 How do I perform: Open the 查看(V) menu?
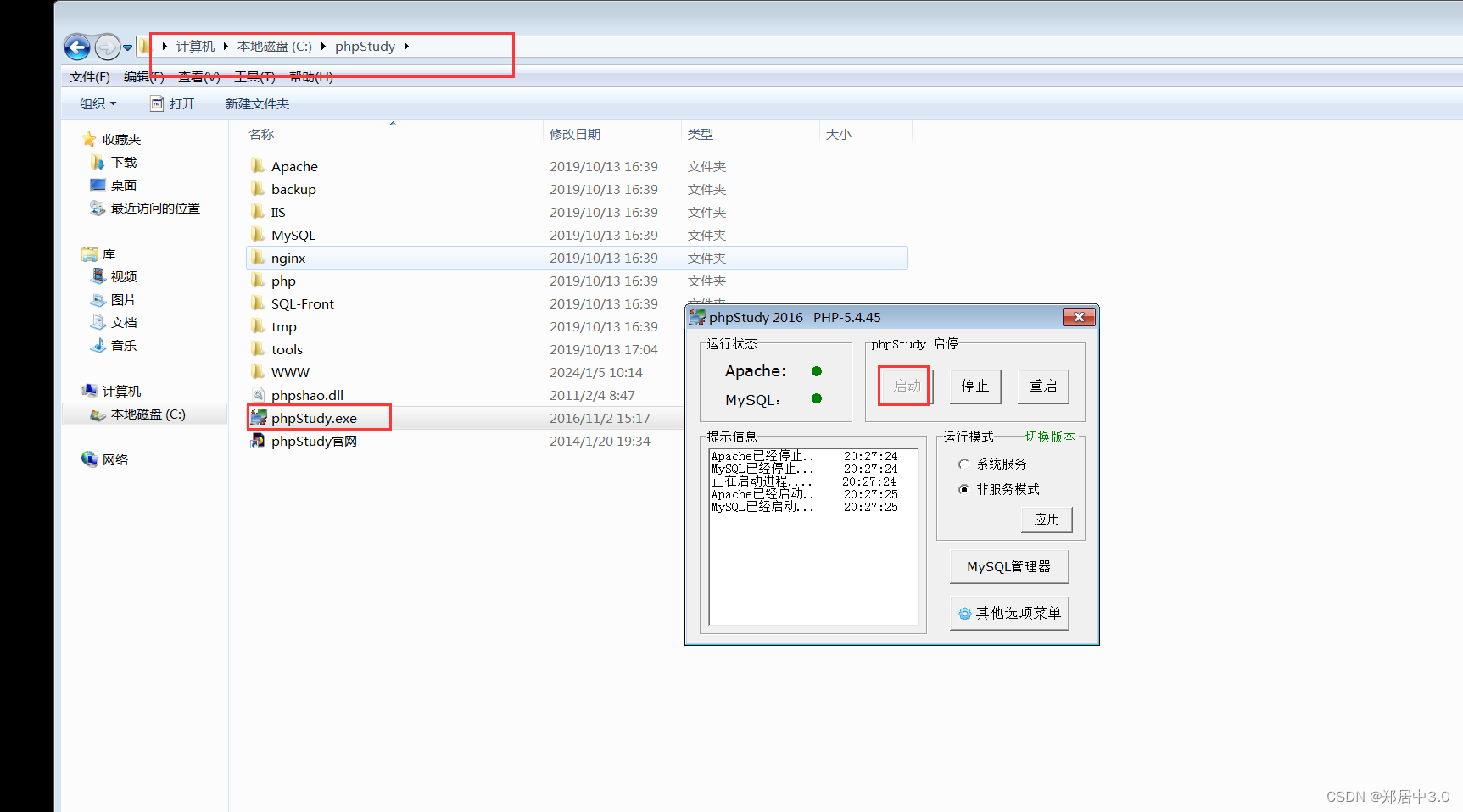coord(199,77)
